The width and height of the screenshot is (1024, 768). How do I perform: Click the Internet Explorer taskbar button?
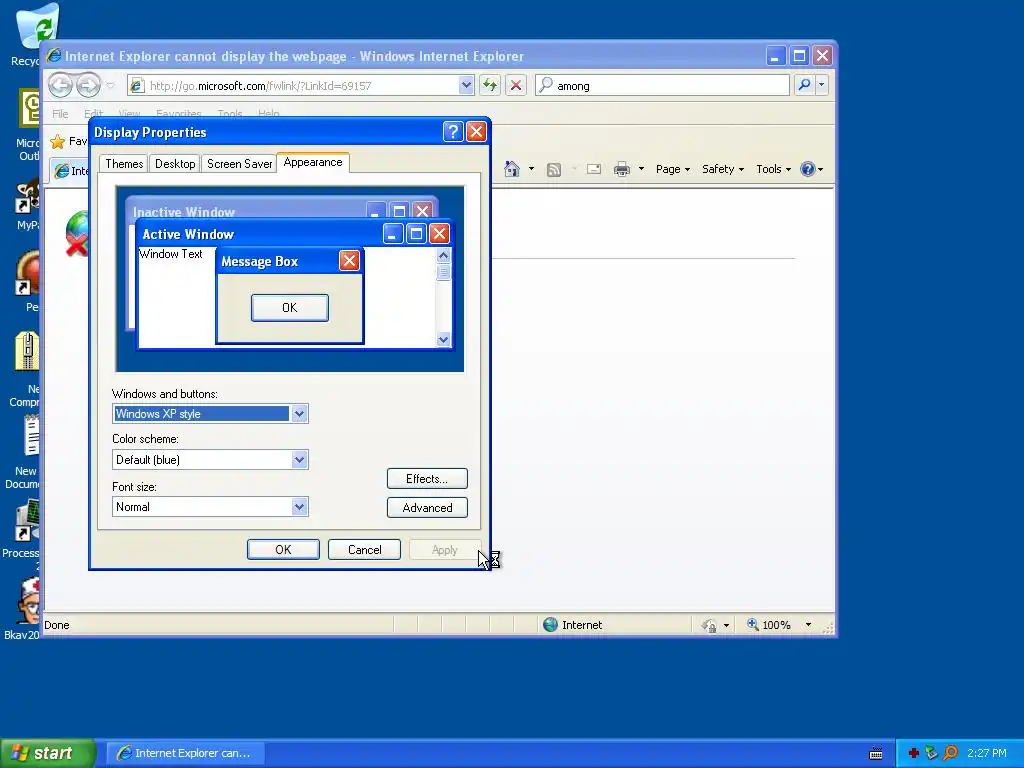pyautogui.click(x=185, y=754)
